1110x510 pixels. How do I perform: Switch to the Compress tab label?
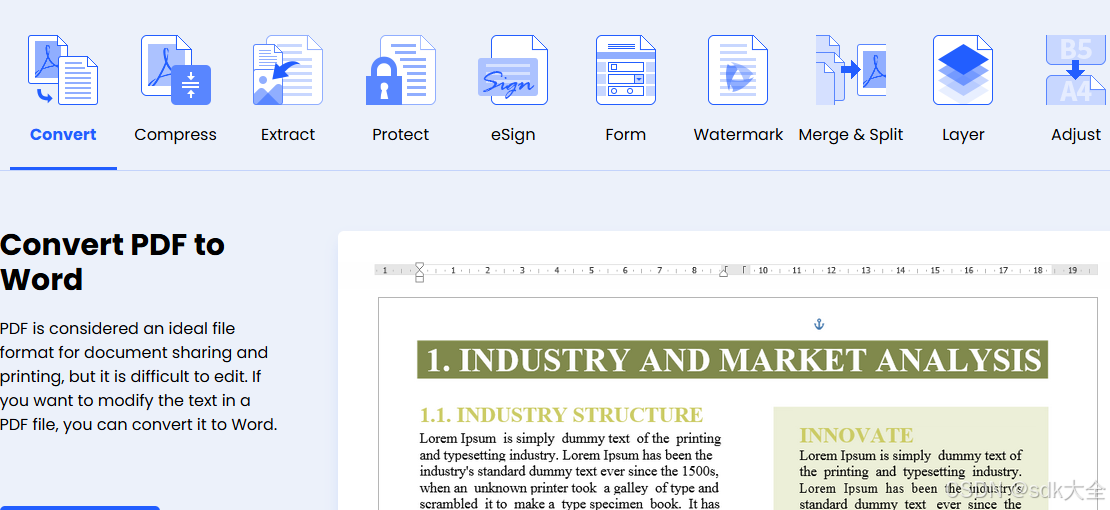coord(176,135)
